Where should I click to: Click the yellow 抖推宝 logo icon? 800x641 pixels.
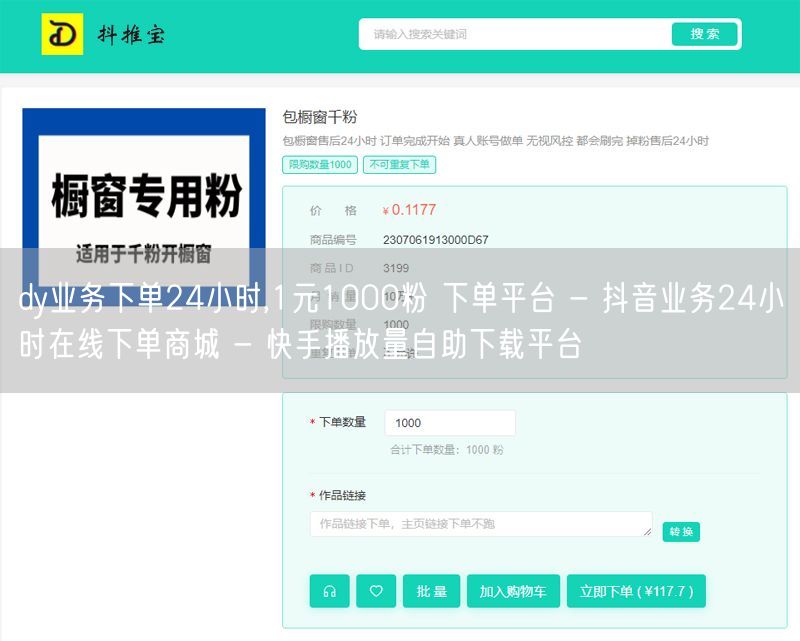pyautogui.click(x=62, y=34)
